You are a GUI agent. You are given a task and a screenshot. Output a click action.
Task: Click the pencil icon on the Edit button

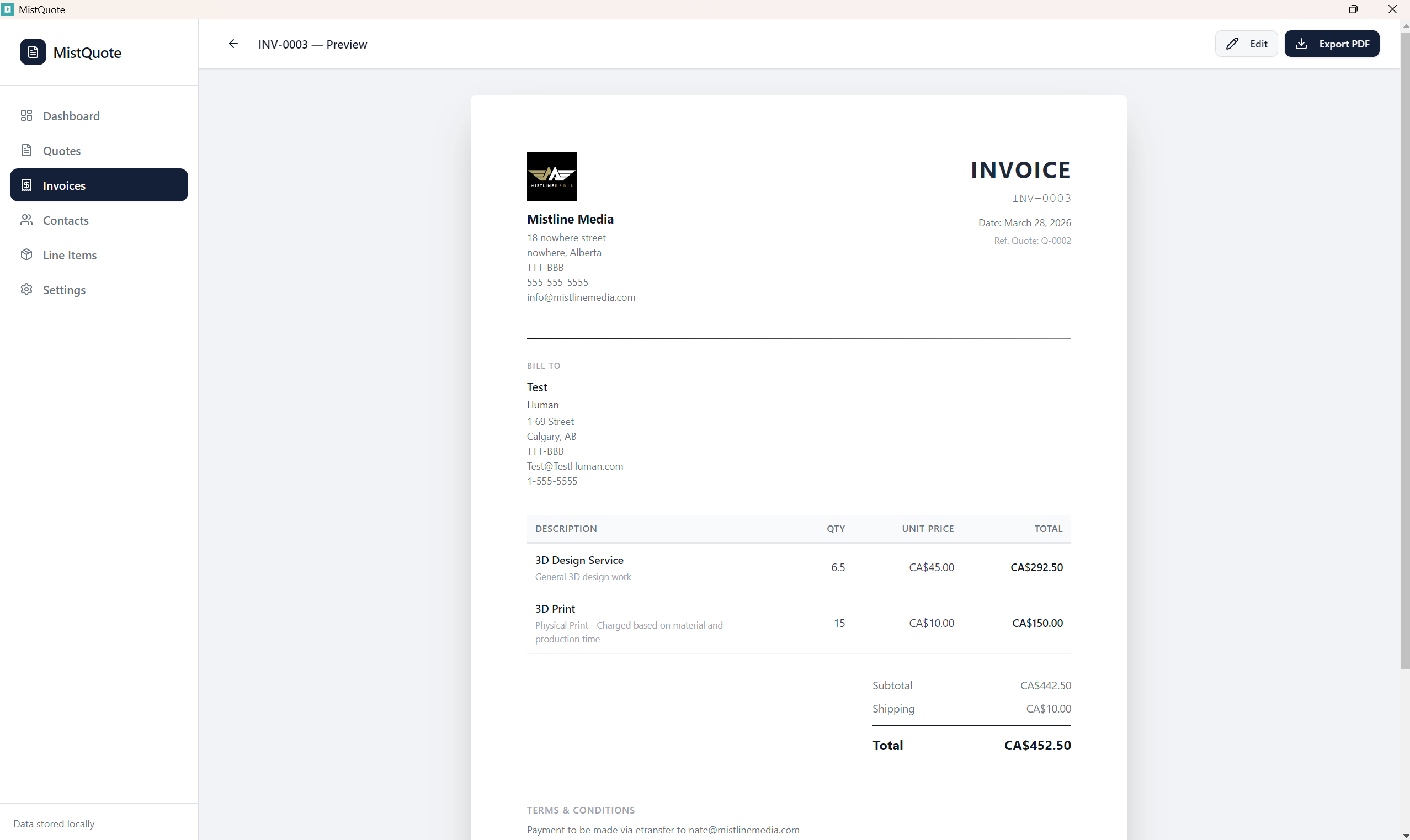click(1232, 44)
